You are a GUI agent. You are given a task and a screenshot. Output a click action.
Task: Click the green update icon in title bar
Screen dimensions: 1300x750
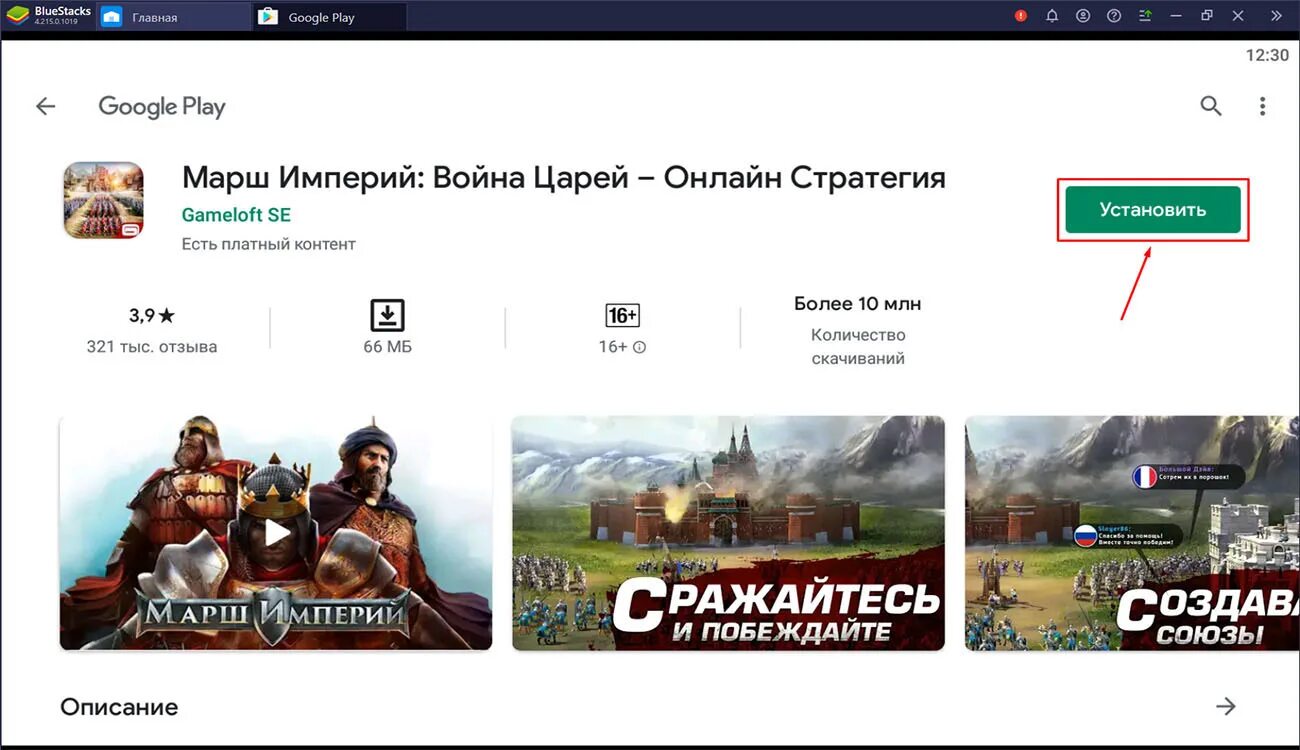click(x=1145, y=16)
